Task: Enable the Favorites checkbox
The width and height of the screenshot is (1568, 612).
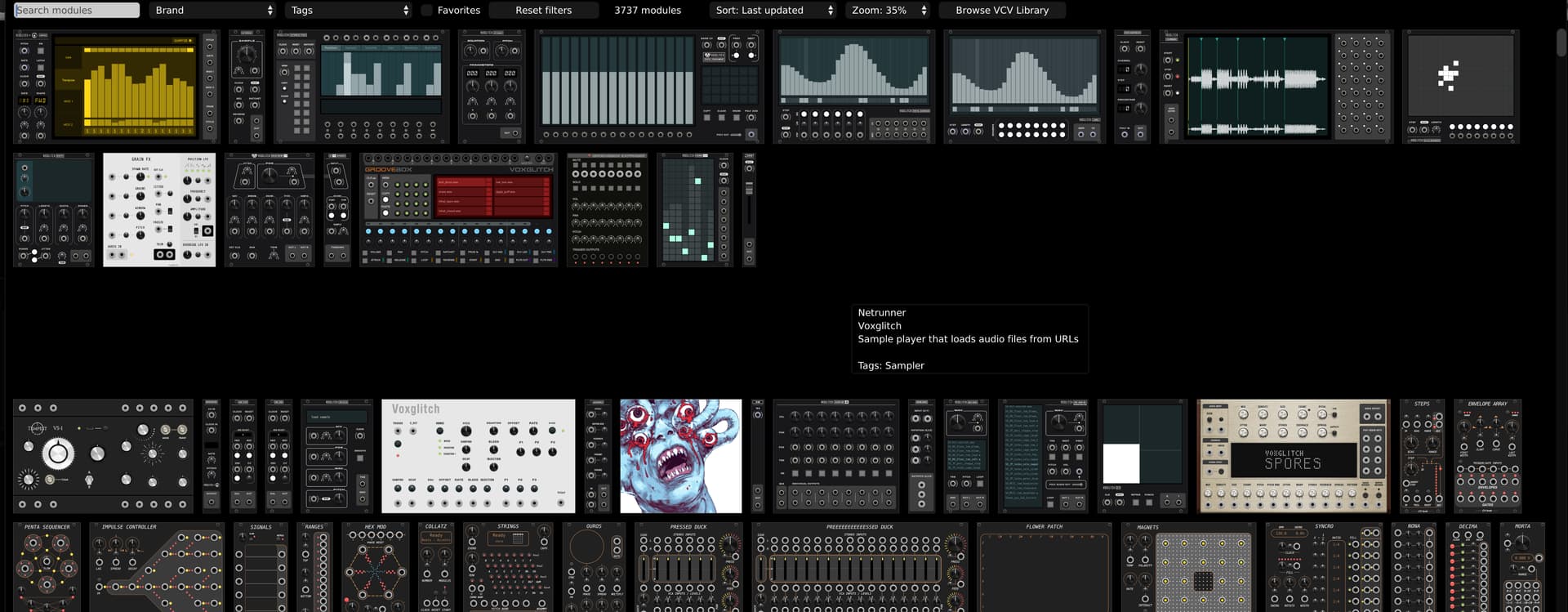Action: 427,11
